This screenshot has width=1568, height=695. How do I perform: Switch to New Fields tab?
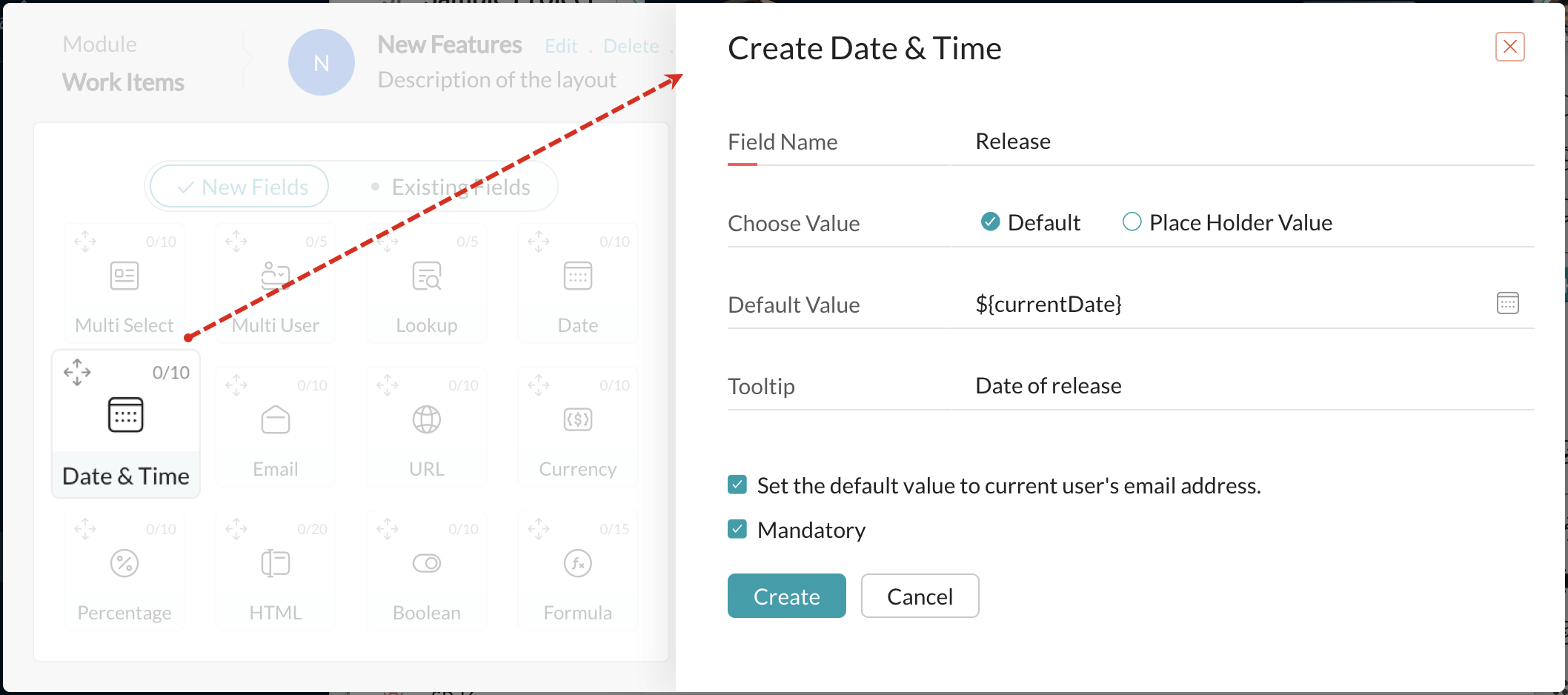tap(239, 186)
